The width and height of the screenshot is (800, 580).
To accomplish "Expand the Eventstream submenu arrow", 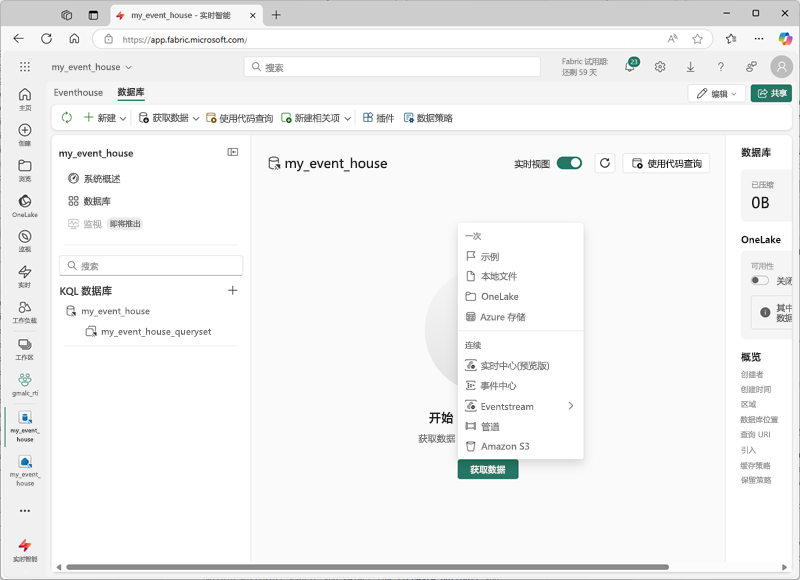I will click(571, 406).
